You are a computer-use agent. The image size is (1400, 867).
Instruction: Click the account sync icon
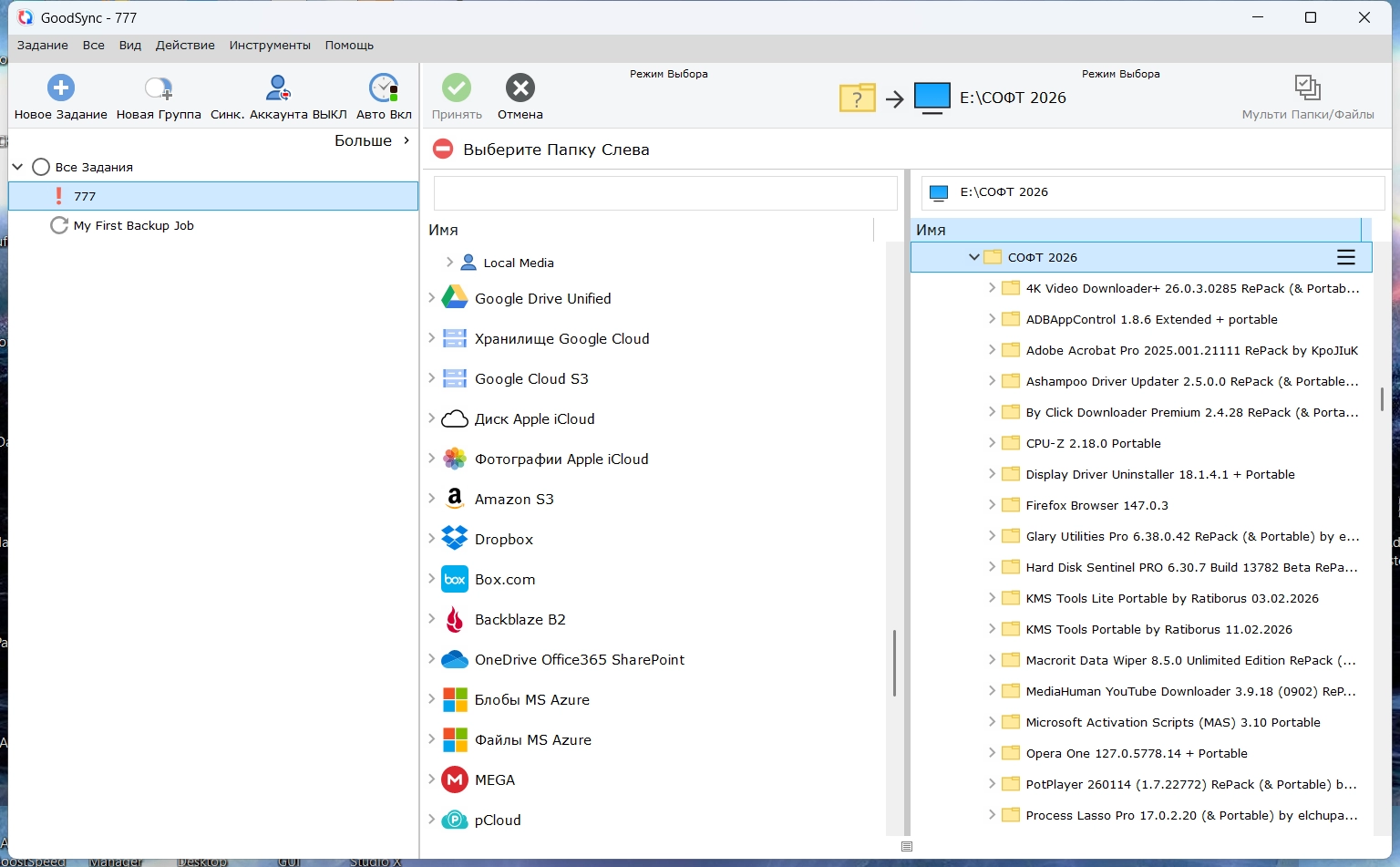point(278,88)
